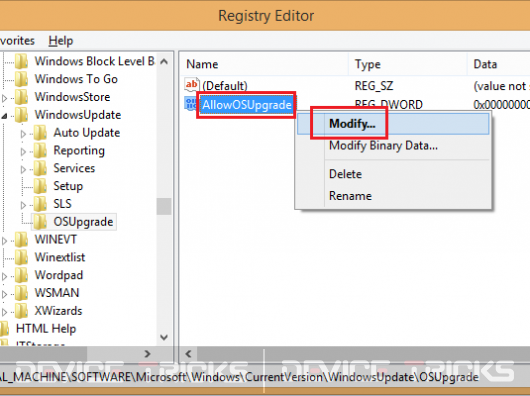Click the tree pane vertical scrollbar thumb
Screen dimensions: 530x396
click(x=164, y=206)
